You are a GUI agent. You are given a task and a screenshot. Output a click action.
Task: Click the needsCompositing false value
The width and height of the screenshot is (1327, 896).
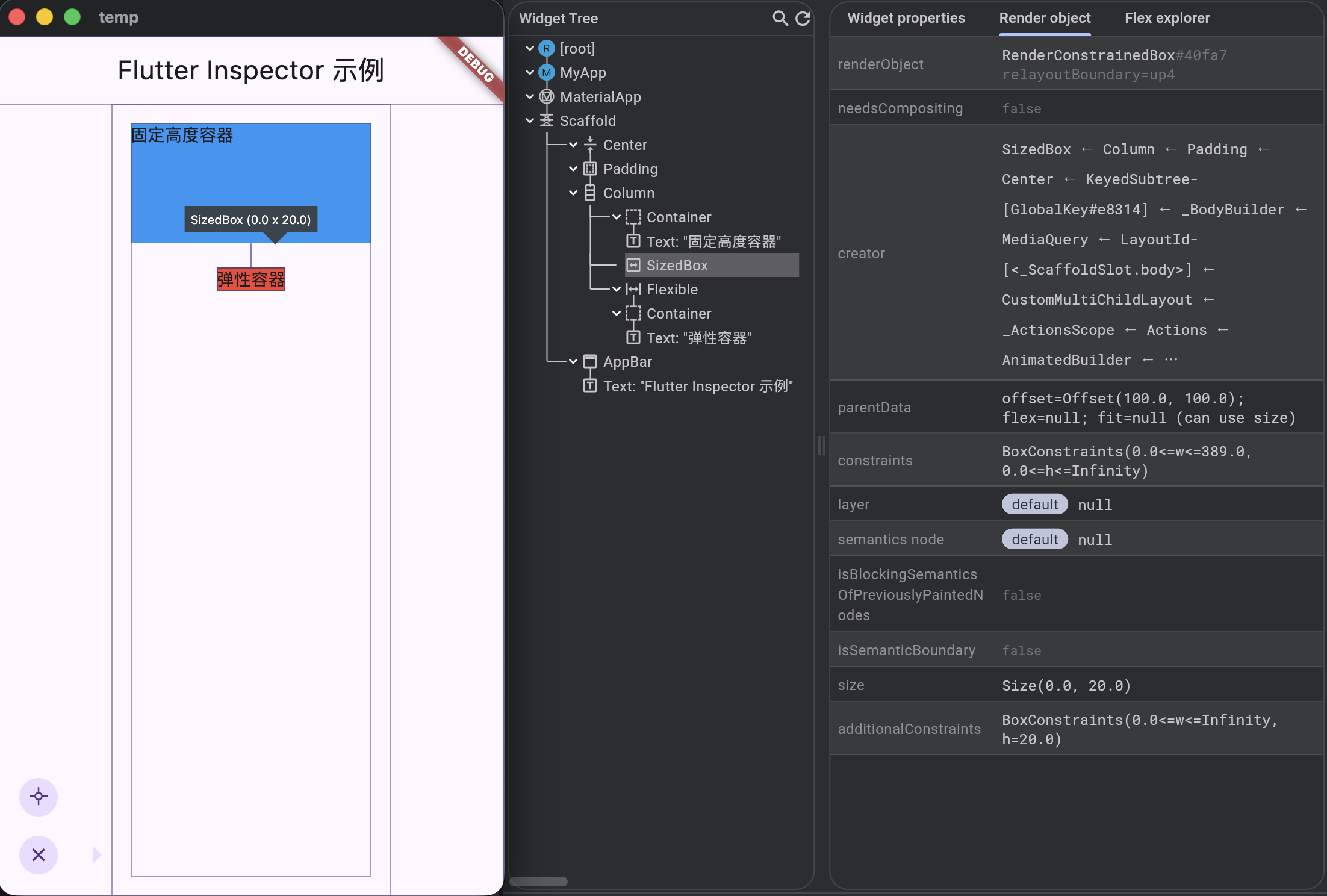tap(1021, 109)
